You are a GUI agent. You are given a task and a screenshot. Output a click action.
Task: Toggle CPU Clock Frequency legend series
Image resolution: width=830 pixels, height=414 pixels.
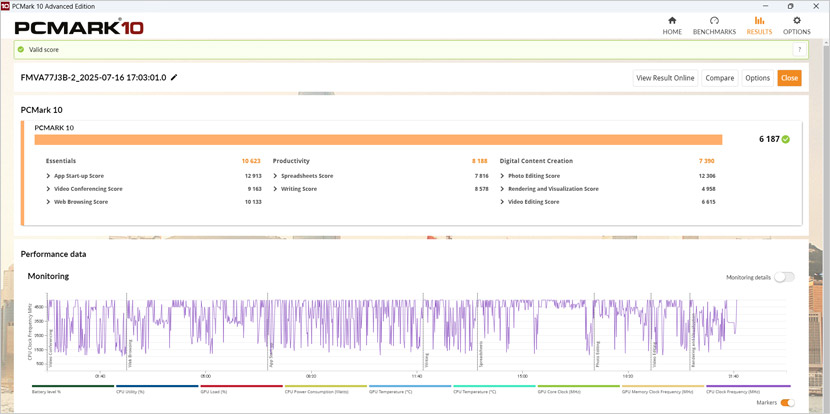[748, 389]
